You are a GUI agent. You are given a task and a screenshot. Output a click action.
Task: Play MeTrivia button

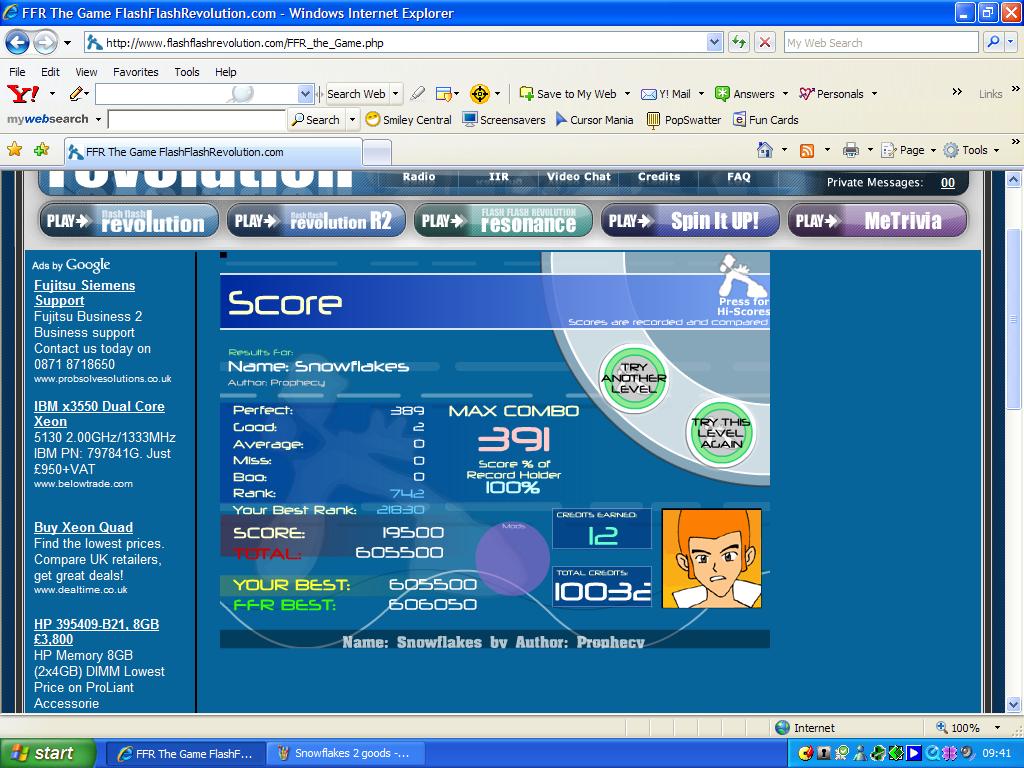(878, 221)
